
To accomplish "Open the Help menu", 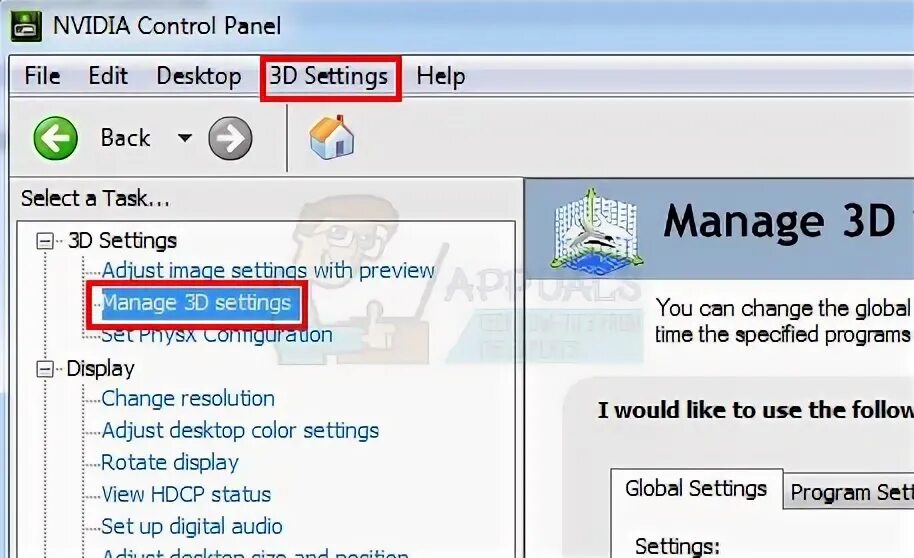I will (x=441, y=76).
